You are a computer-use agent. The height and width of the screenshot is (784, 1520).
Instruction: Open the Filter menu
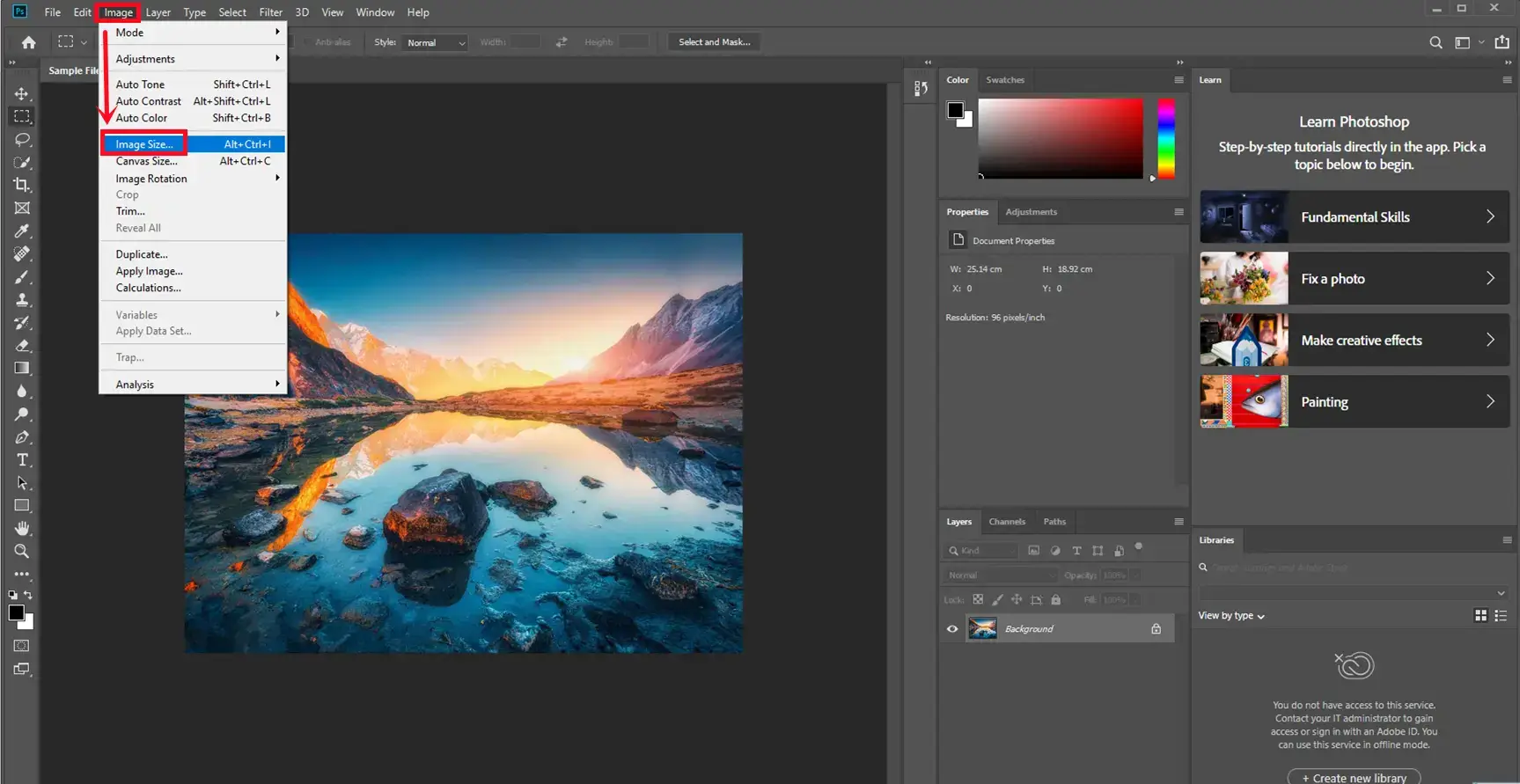pyautogui.click(x=270, y=12)
